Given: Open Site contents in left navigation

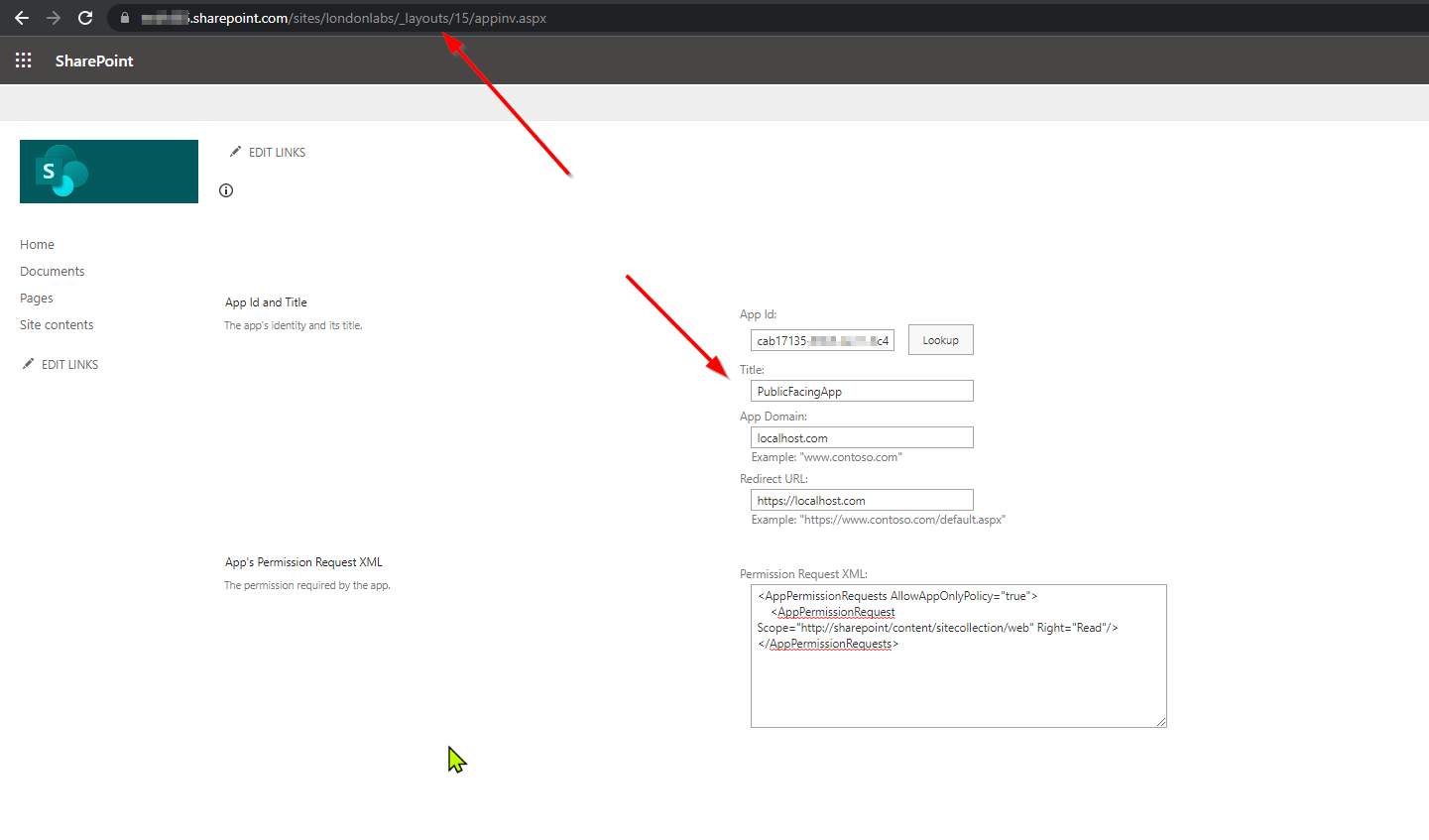Looking at the screenshot, I should (x=57, y=325).
